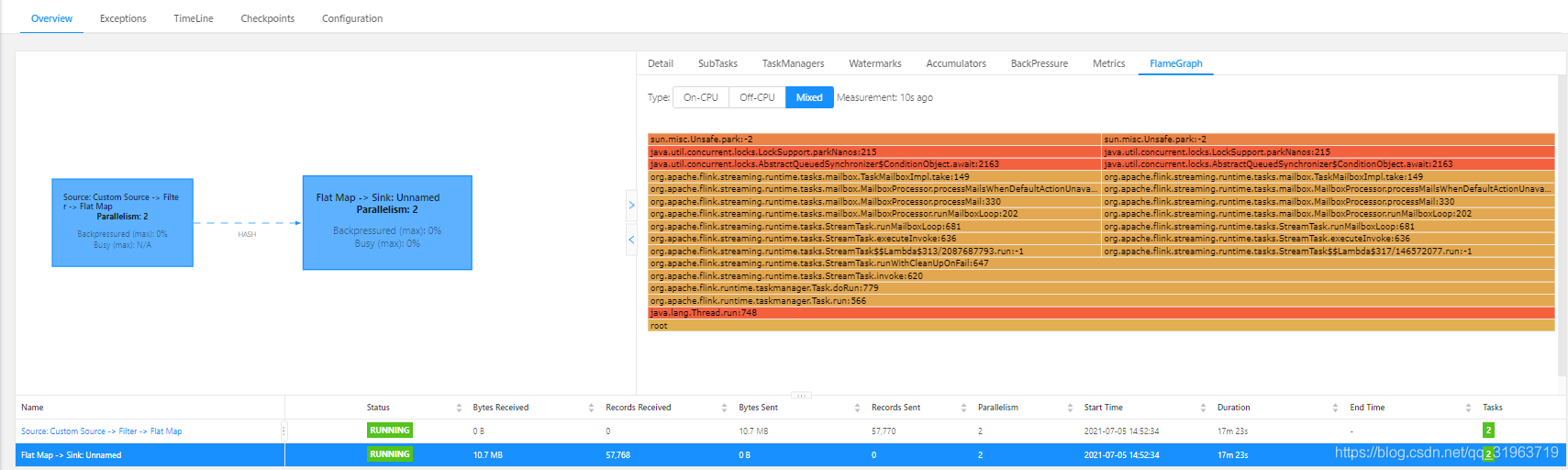Image resolution: width=1568 pixels, height=470 pixels.
Task: Click 57,768 Records Received value
Action: coord(617,455)
